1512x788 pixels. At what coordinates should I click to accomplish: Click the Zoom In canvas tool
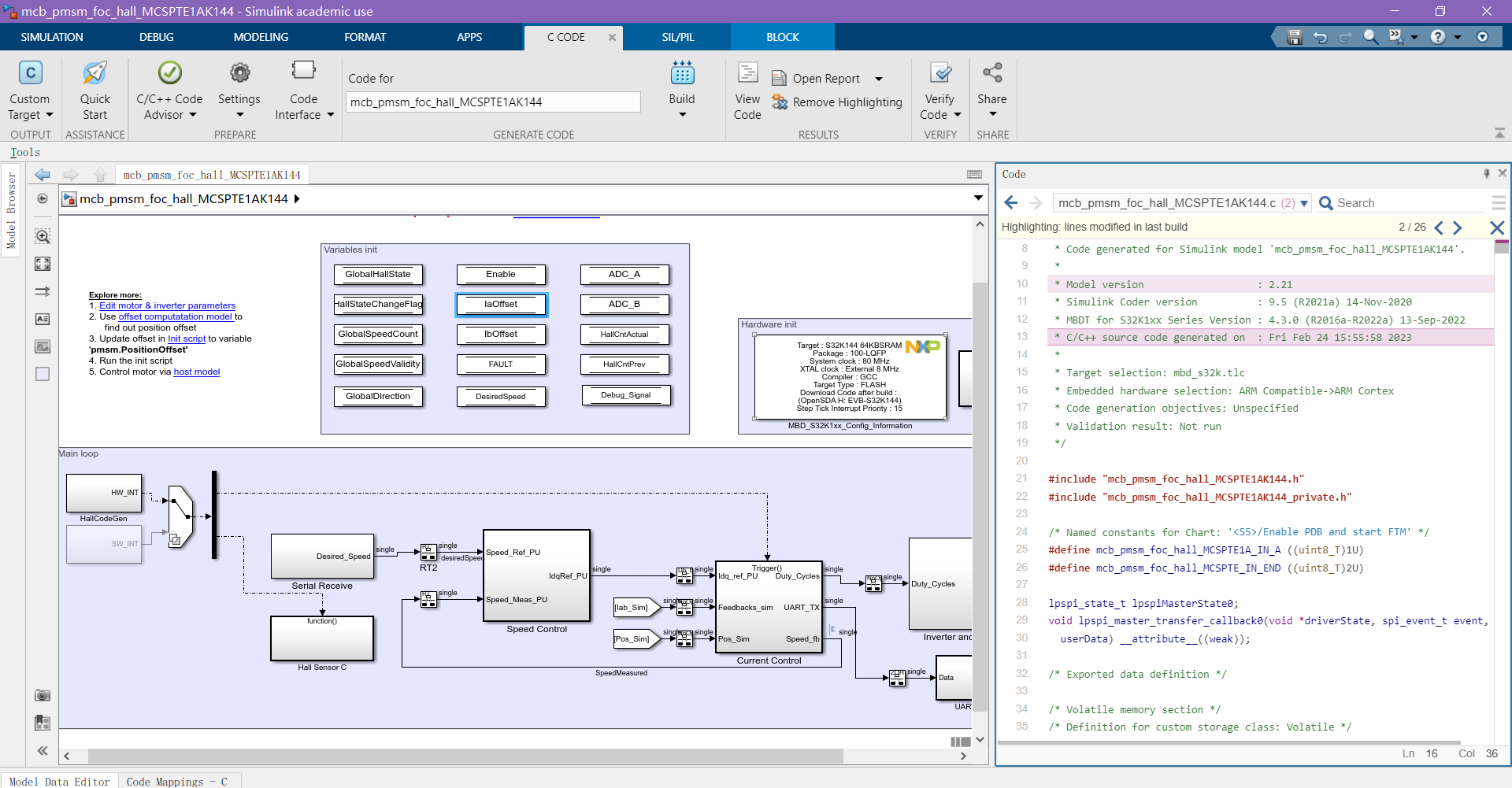(x=43, y=236)
